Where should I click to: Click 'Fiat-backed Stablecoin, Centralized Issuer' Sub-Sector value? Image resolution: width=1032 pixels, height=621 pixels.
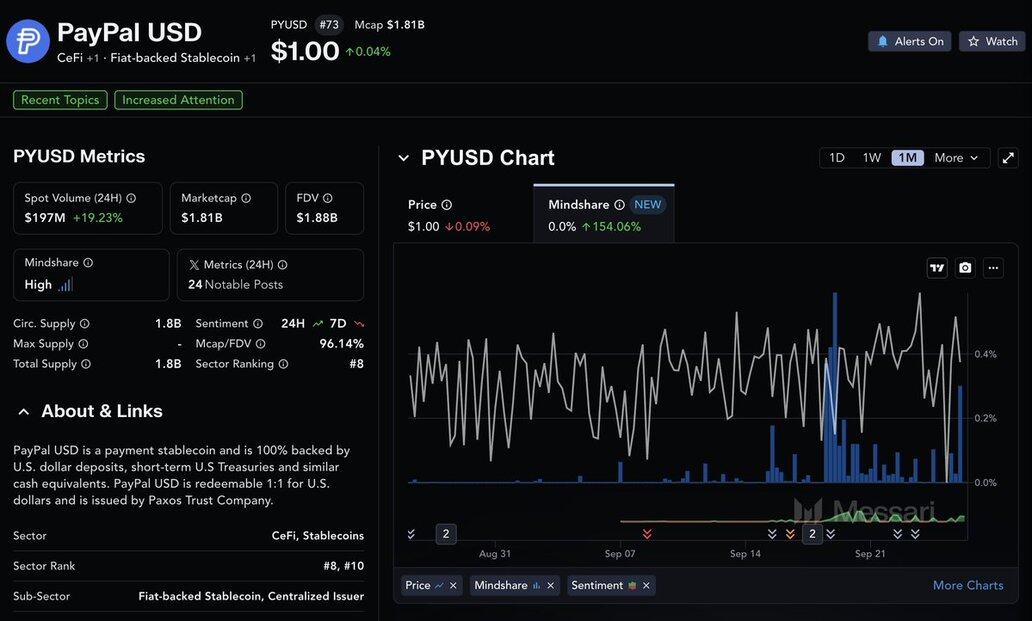click(251, 596)
